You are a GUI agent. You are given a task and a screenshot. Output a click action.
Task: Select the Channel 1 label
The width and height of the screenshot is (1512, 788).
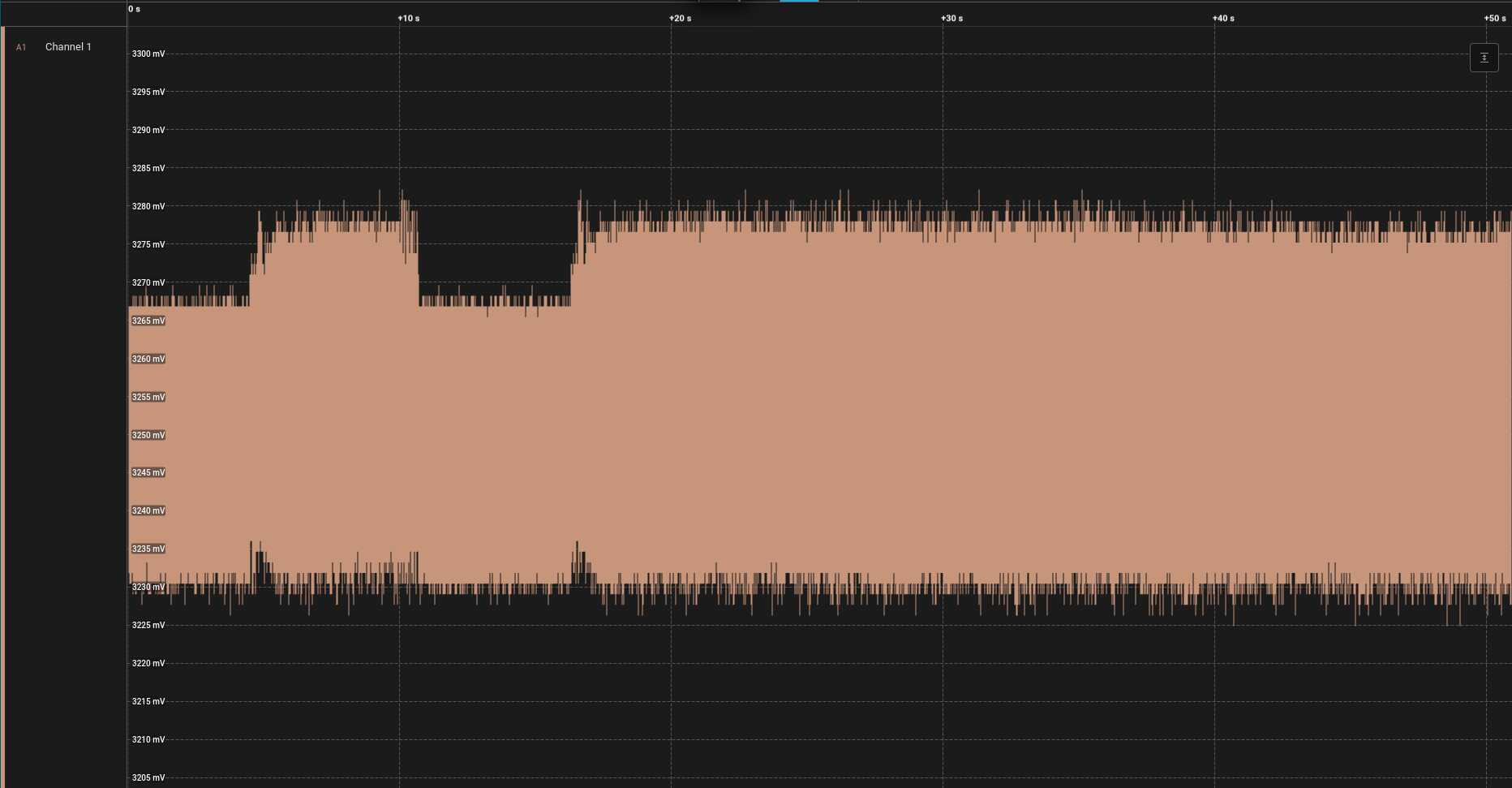[x=68, y=47]
